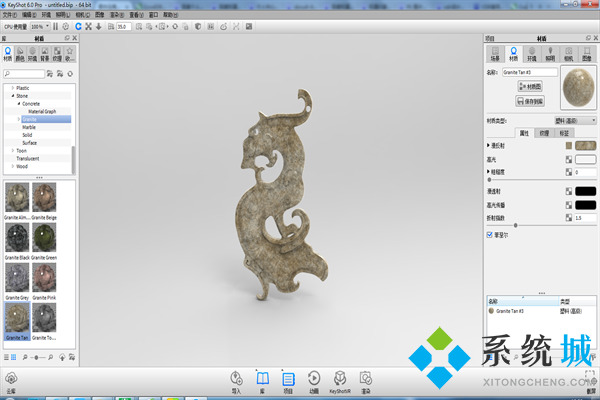Click the black Transmission (透射) color swatch
This screenshot has width=600, height=400.
(x=585, y=189)
